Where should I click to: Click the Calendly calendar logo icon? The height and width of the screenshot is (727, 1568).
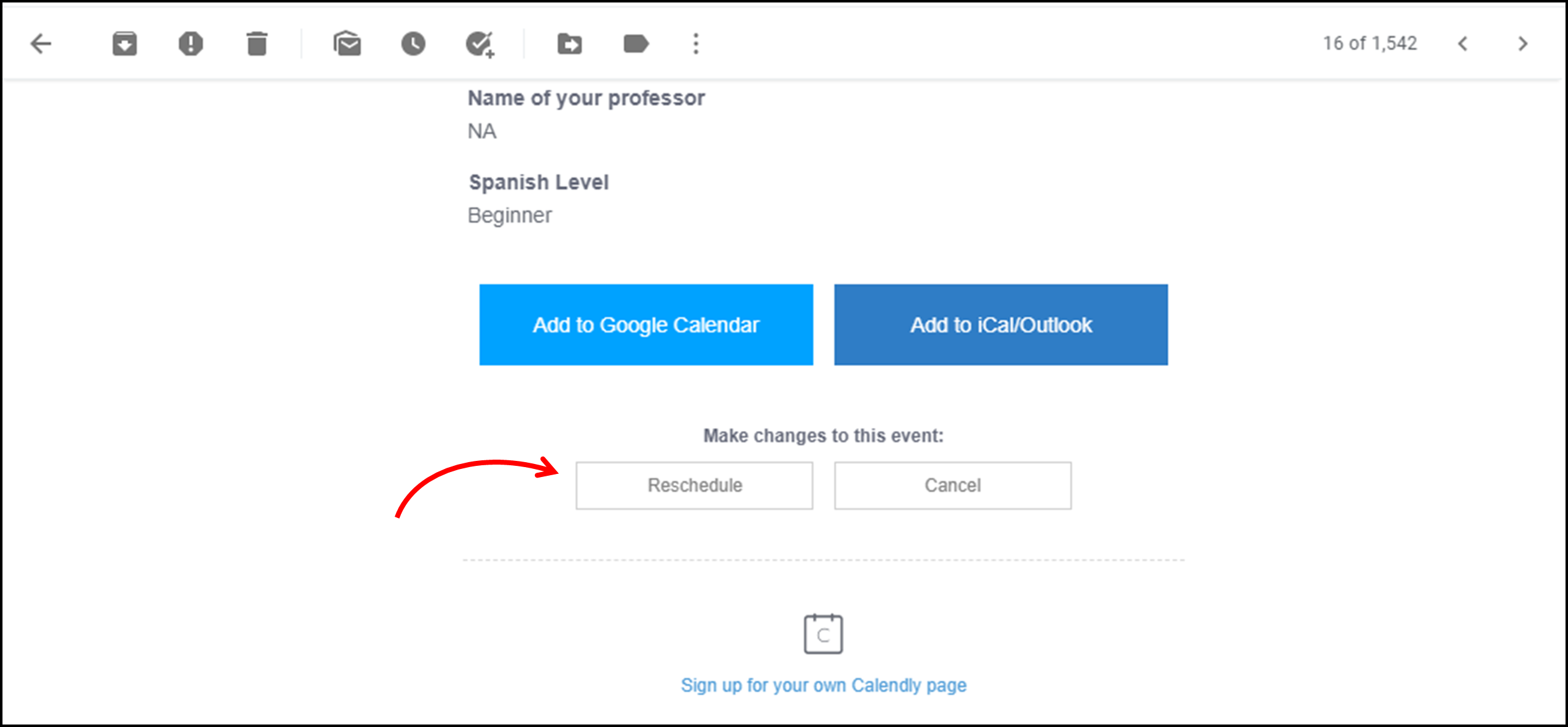[823, 633]
